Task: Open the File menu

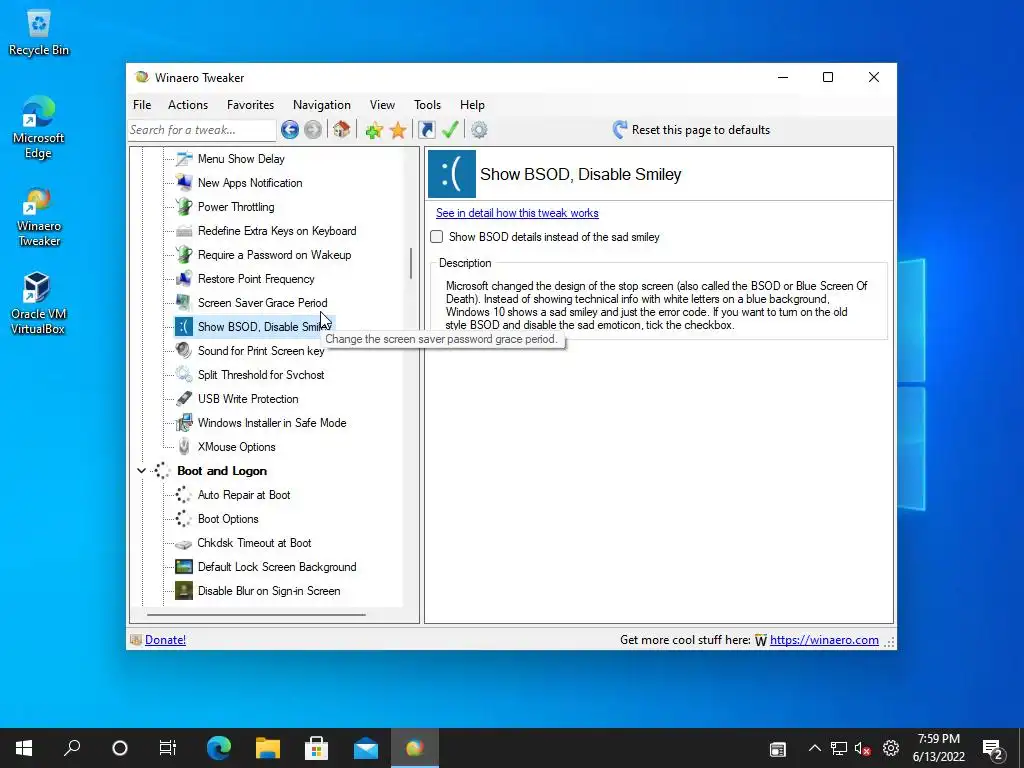Action: click(142, 105)
